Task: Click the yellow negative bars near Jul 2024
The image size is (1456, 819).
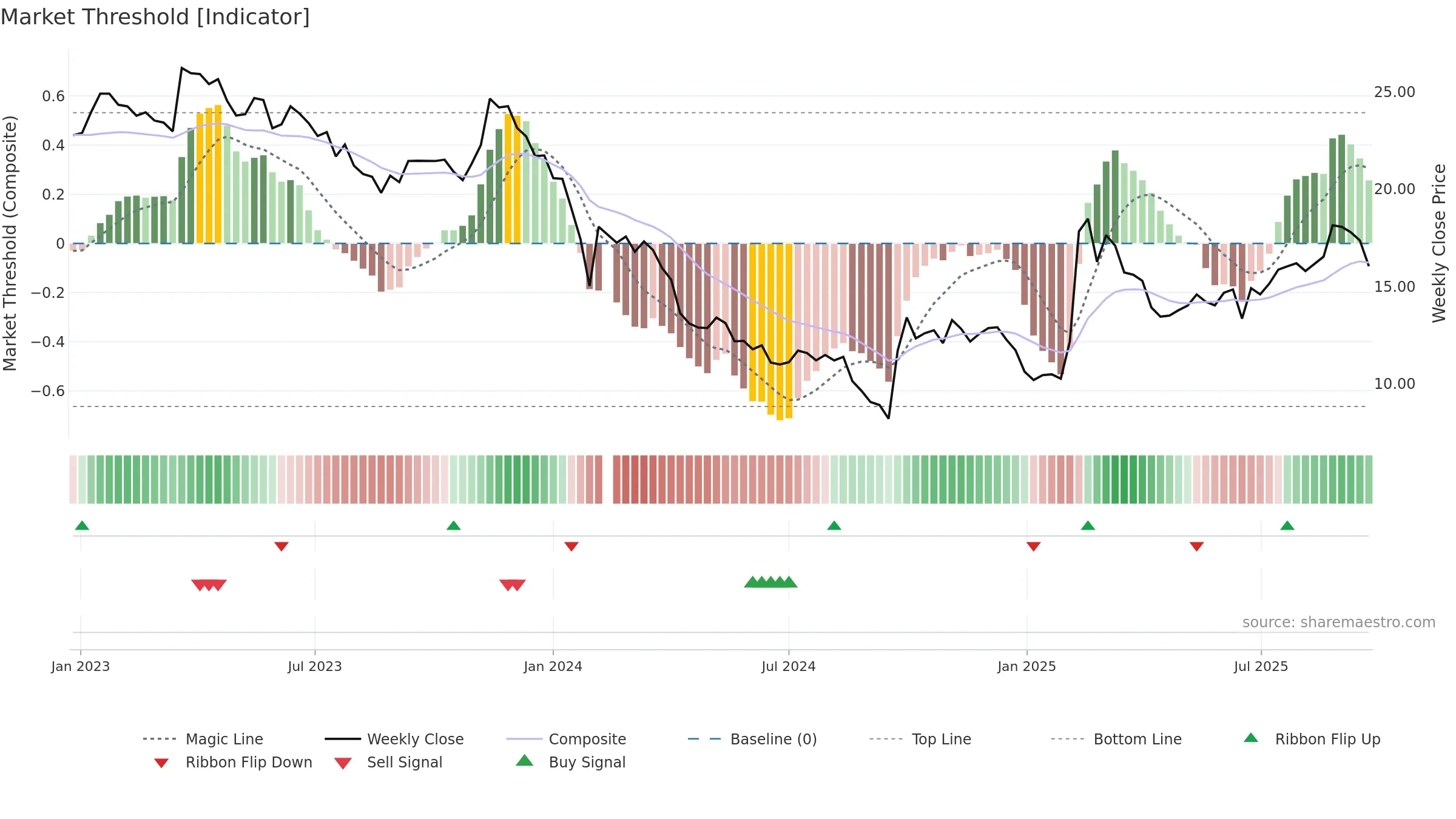Action: click(x=770, y=331)
